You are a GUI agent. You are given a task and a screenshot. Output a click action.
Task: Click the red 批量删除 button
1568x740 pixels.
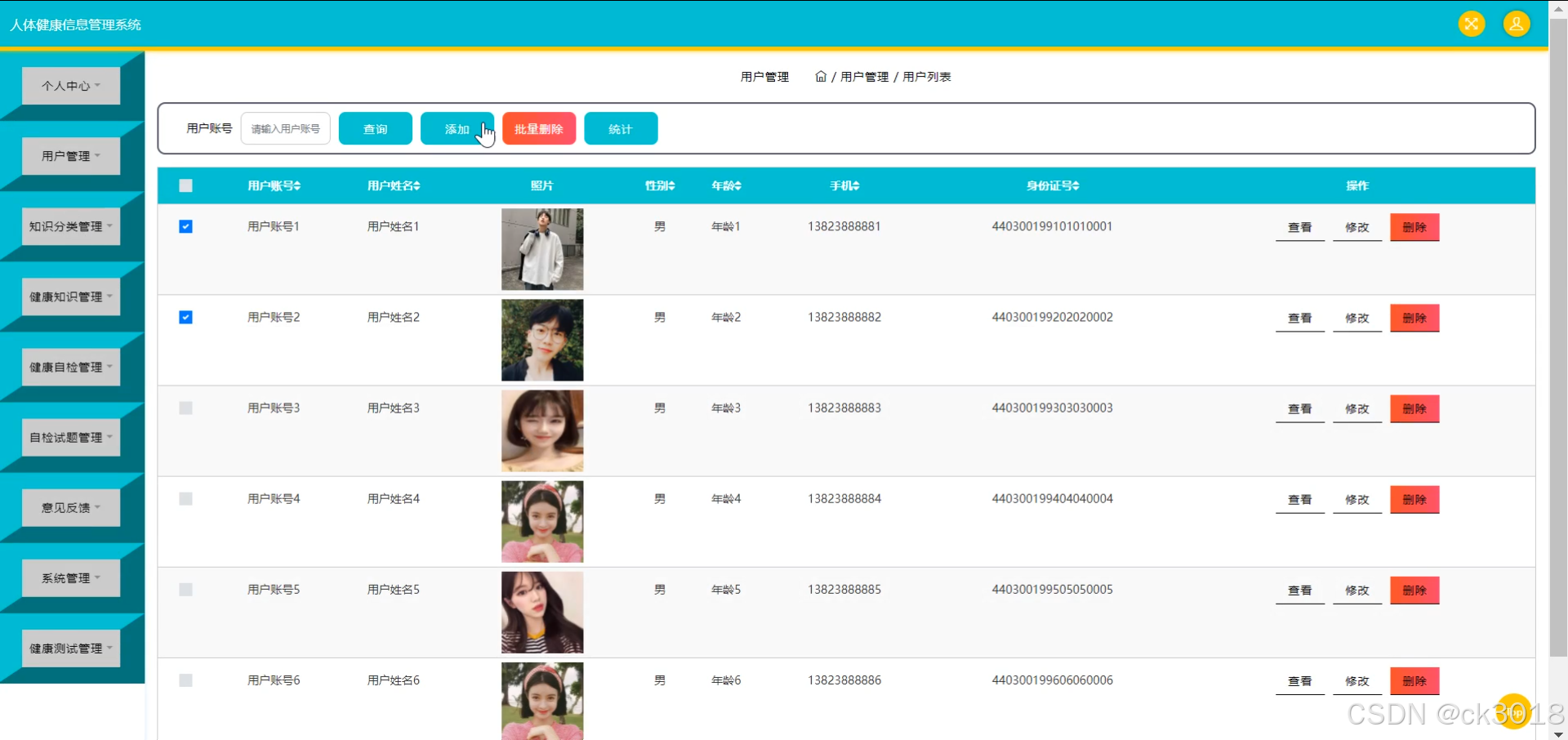539,128
